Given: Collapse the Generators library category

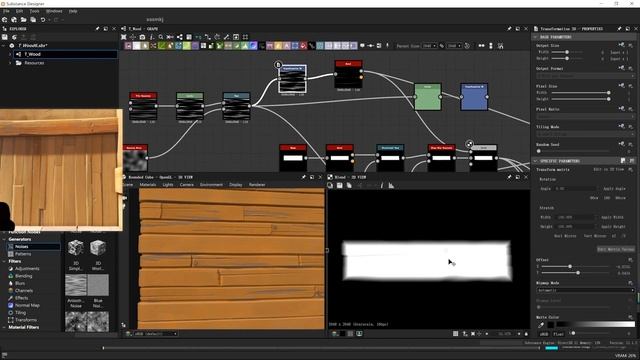Looking at the screenshot, I should click(4, 239).
